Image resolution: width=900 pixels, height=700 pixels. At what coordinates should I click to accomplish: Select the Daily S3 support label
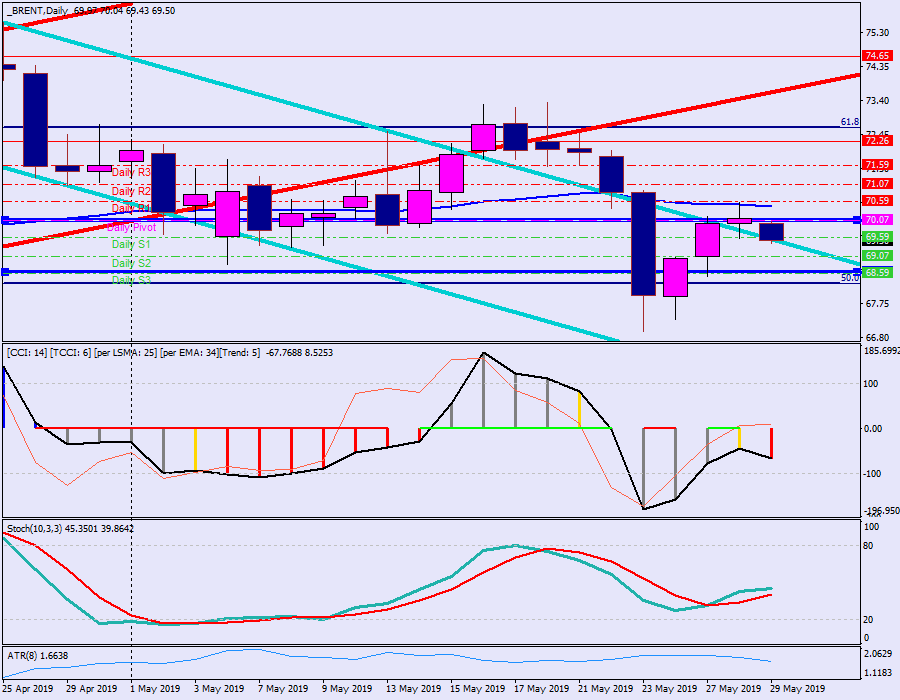pos(131,280)
